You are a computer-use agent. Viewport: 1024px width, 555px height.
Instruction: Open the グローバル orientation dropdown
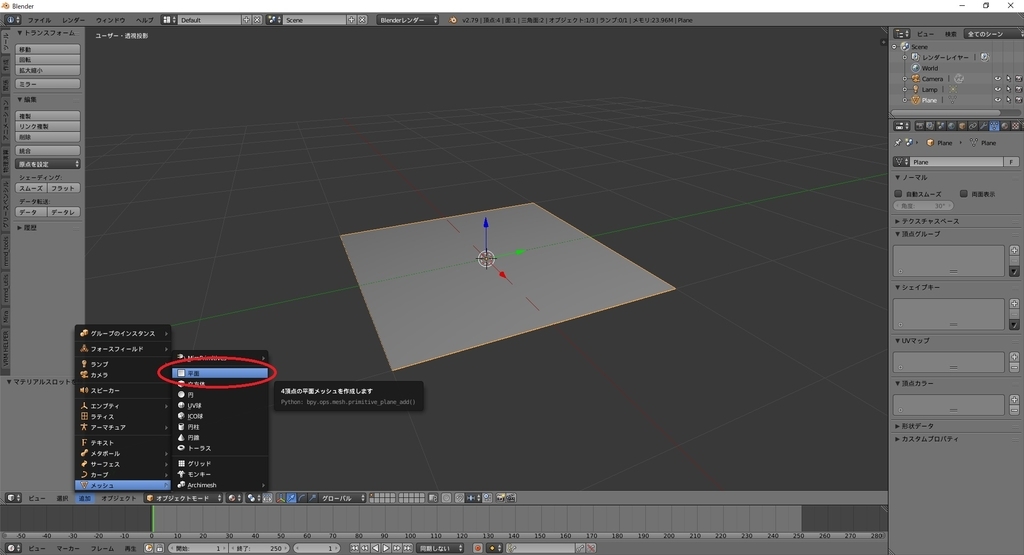[x=342, y=498]
